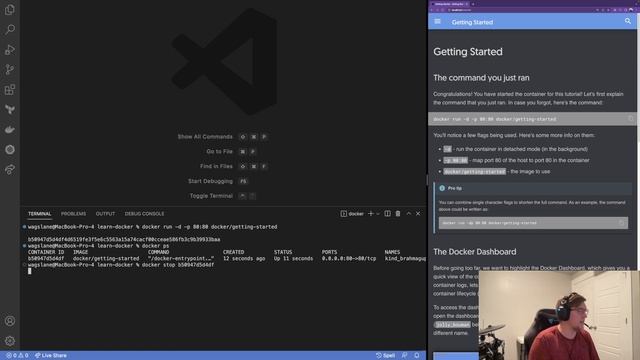Click 'Go to File' on welcome screen
Image resolution: width=640 pixels, height=360 pixels.
[219, 151]
